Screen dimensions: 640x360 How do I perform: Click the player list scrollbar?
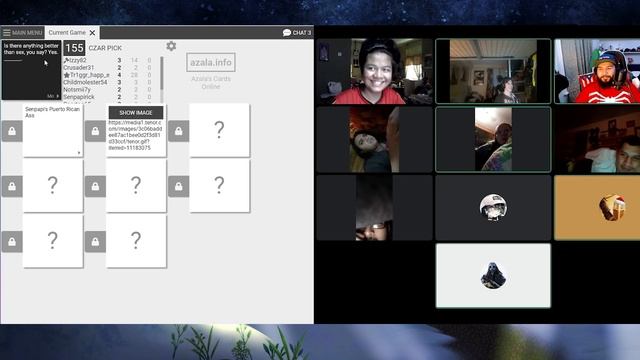[x=162, y=73]
